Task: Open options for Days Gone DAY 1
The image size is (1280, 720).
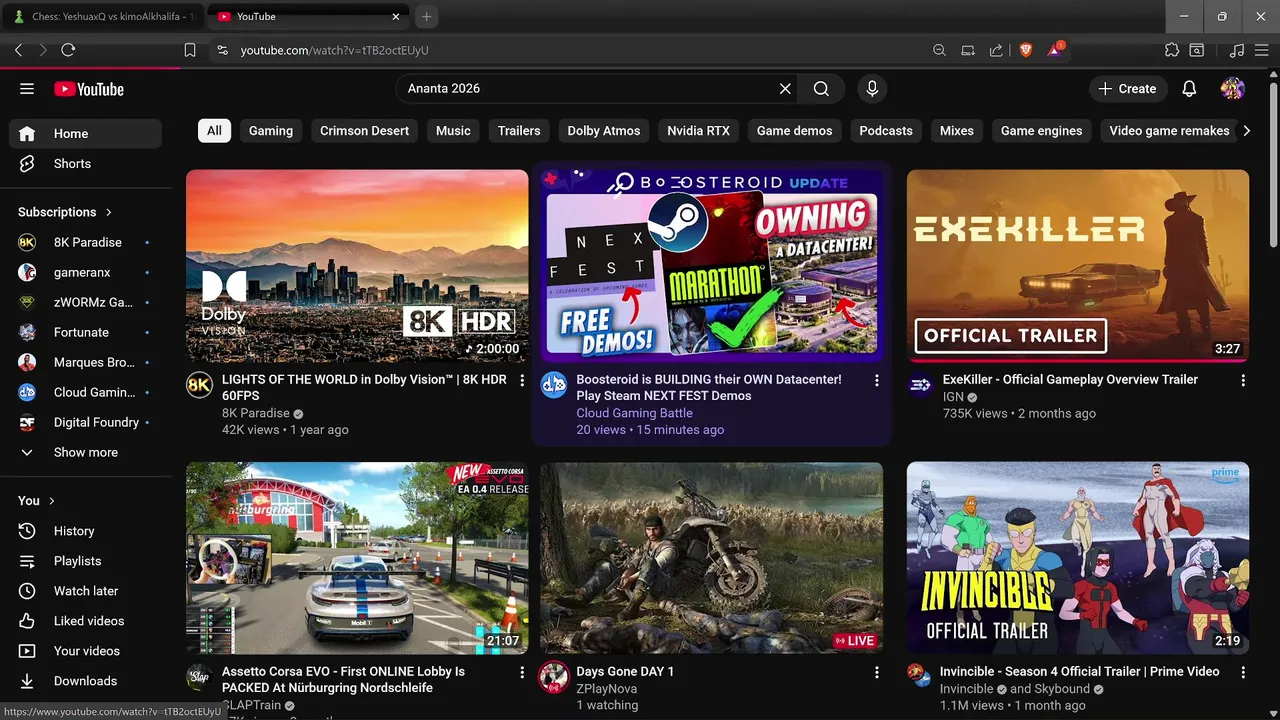Action: click(877, 673)
